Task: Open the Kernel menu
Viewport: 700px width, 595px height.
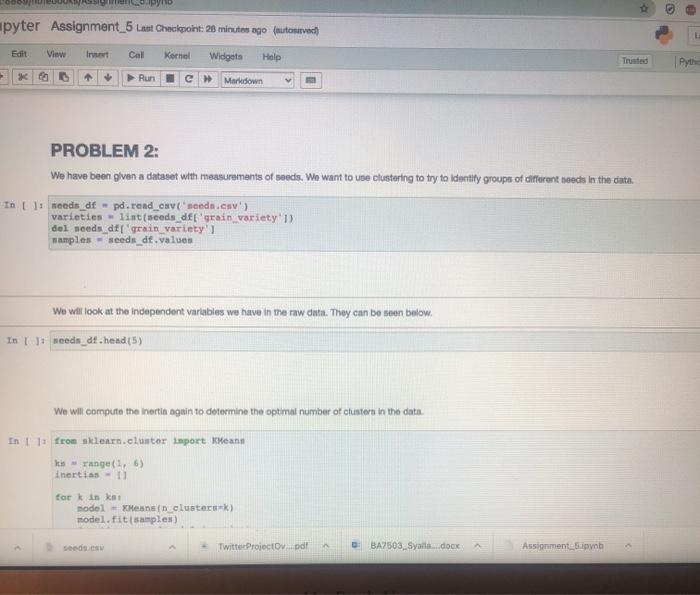Action: (x=177, y=56)
